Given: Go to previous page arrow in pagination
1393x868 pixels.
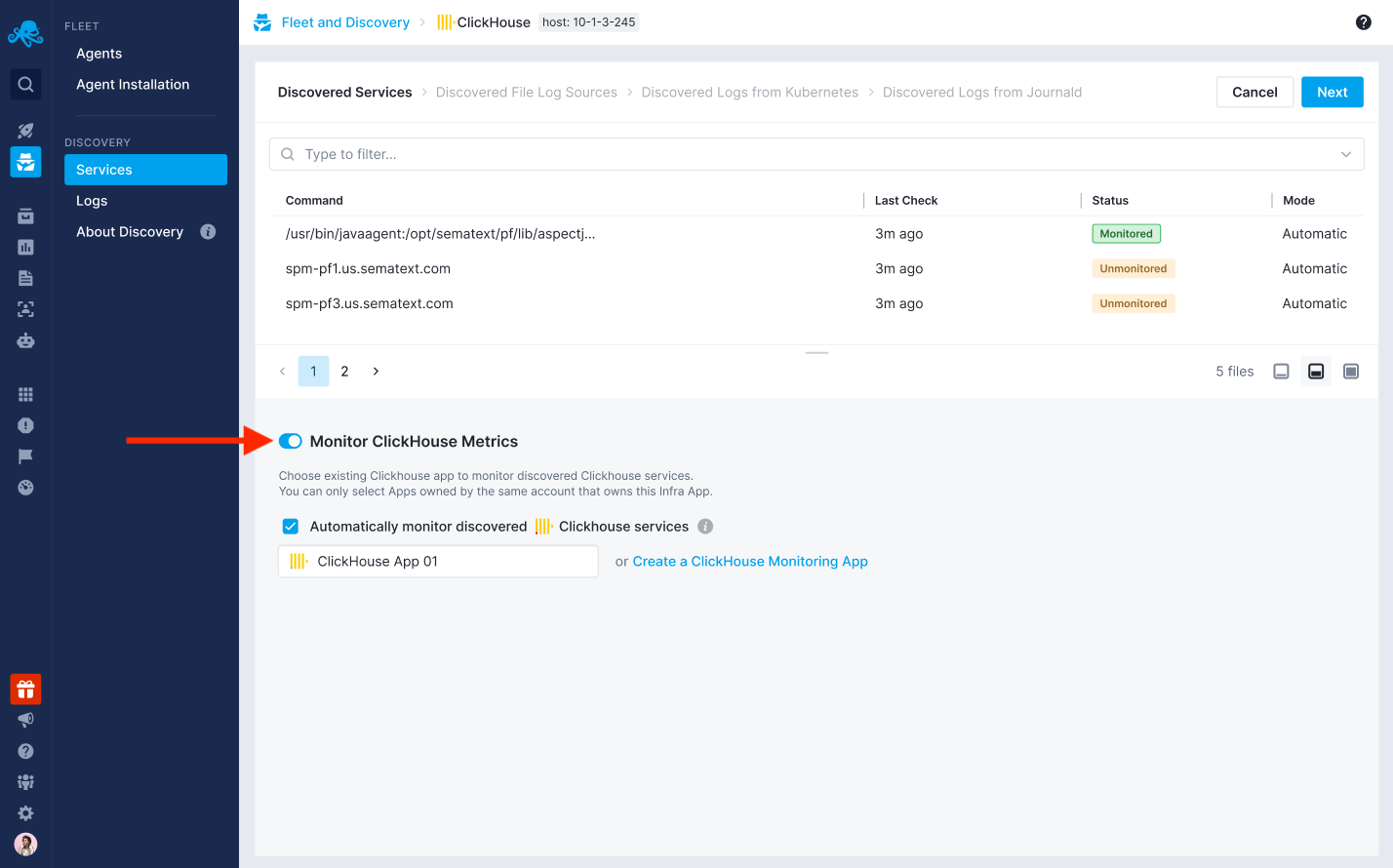Looking at the screenshot, I should [x=283, y=372].
